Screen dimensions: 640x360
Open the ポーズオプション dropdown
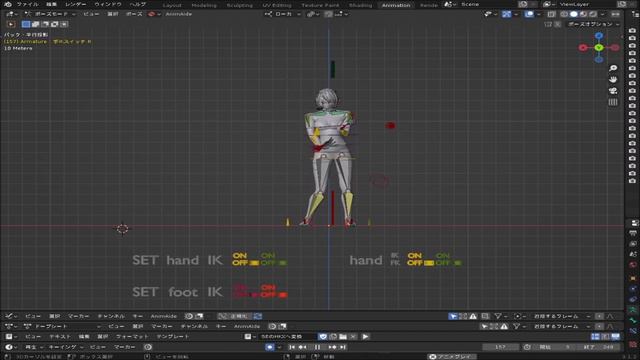click(x=594, y=24)
